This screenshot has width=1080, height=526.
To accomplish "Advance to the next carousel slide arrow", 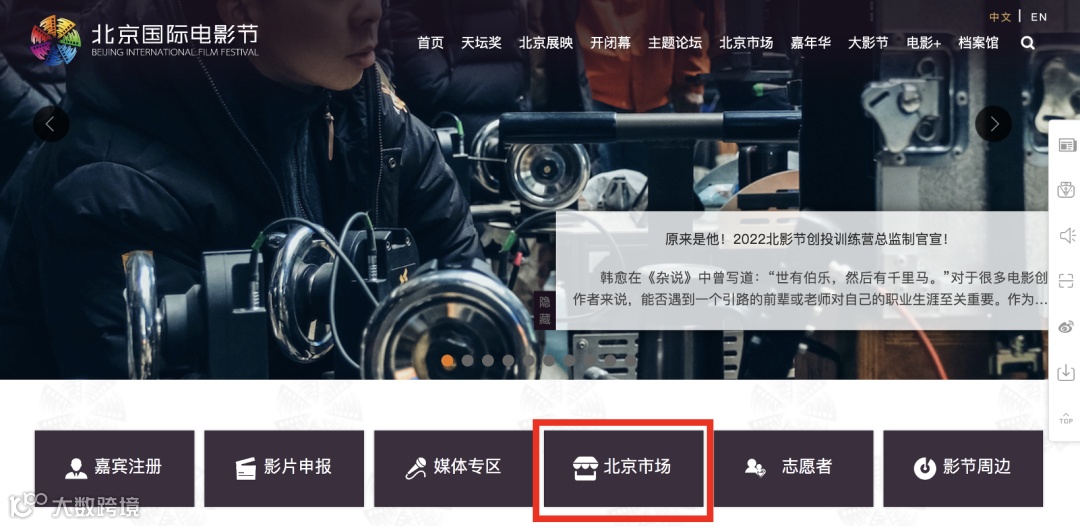I will pyautogui.click(x=993, y=124).
